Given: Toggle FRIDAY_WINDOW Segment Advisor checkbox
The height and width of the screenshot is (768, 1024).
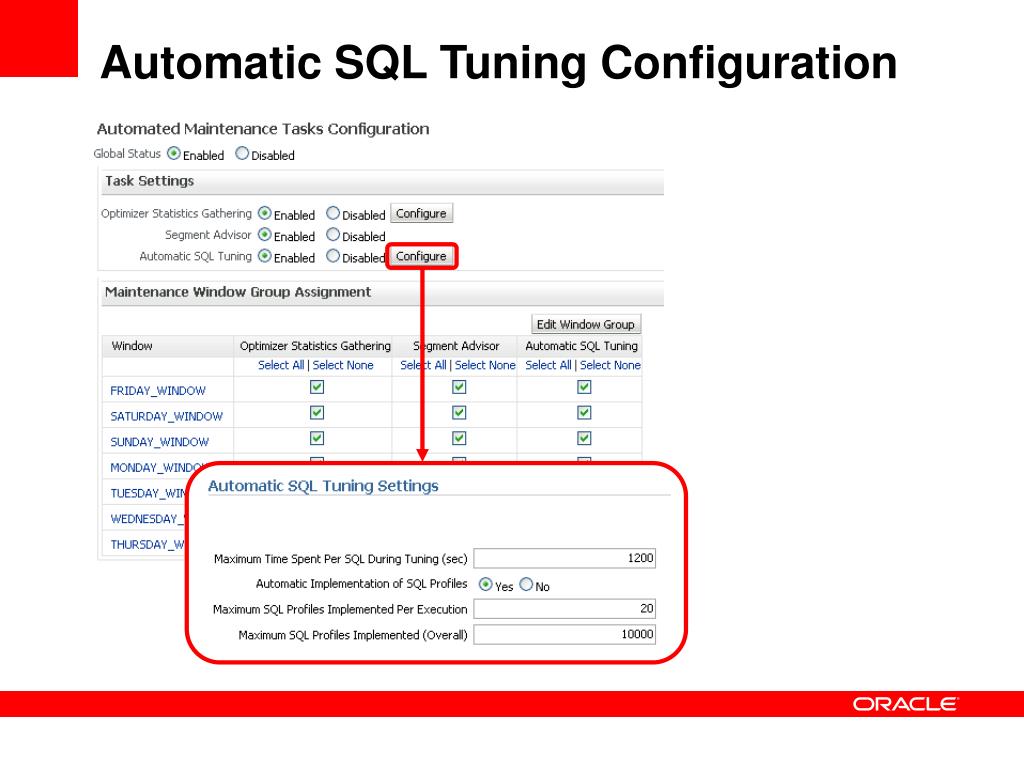Looking at the screenshot, I should (459, 387).
